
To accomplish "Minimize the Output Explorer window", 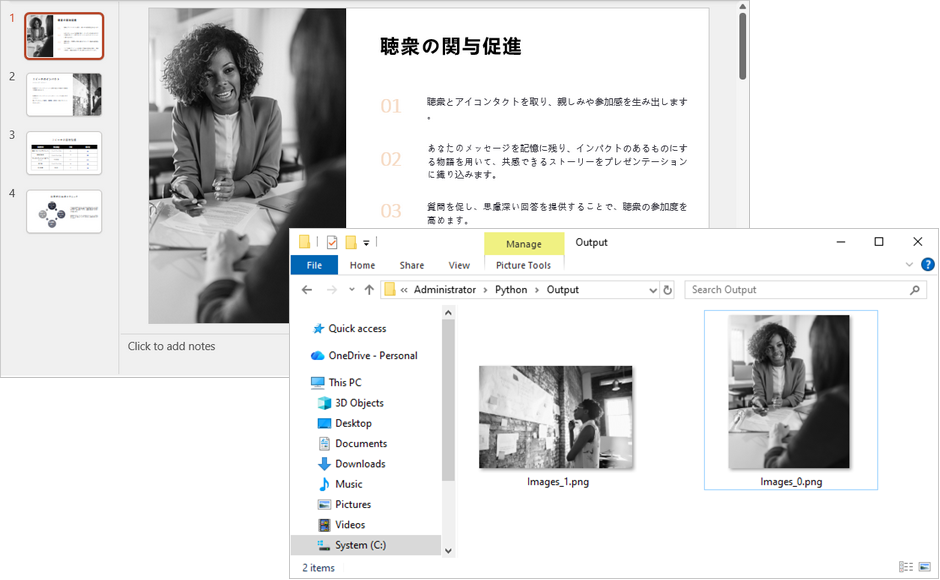I will pos(841,242).
